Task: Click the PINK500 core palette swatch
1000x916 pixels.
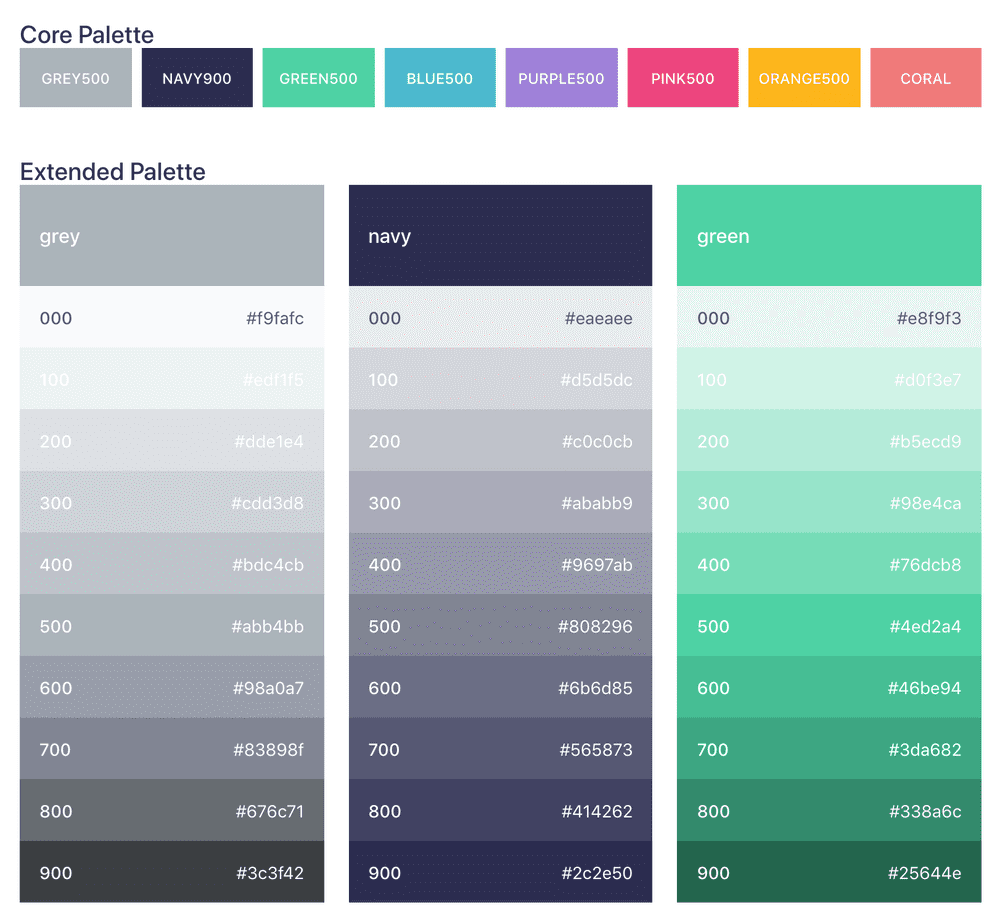Action: point(683,78)
